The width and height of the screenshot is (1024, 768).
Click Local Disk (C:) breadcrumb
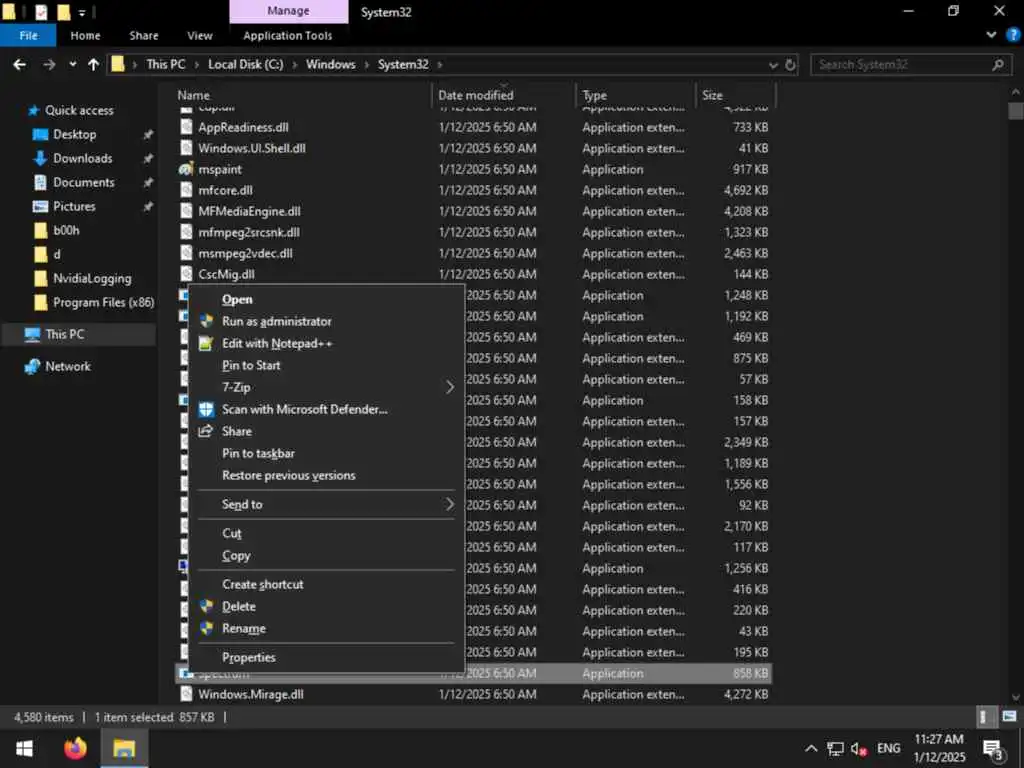pos(246,64)
